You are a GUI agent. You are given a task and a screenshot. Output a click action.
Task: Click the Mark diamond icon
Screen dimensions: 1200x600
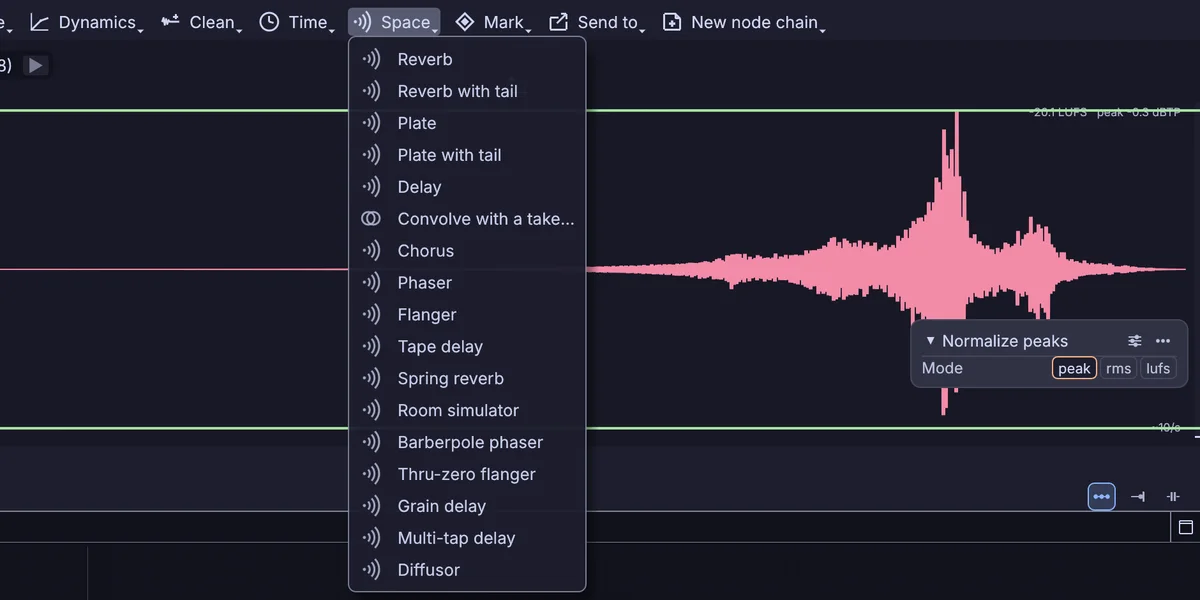(x=465, y=22)
